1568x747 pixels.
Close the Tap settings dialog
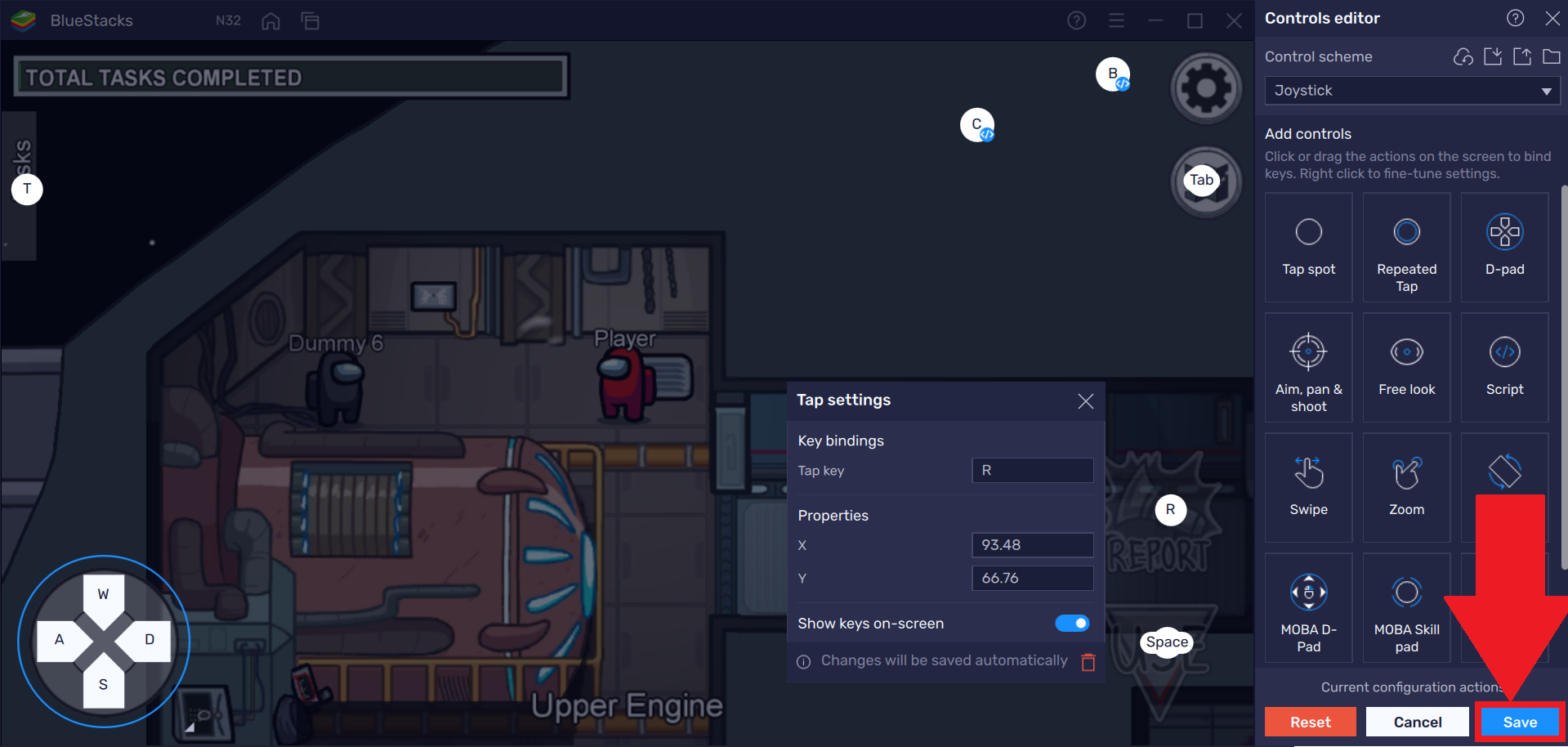(1085, 401)
